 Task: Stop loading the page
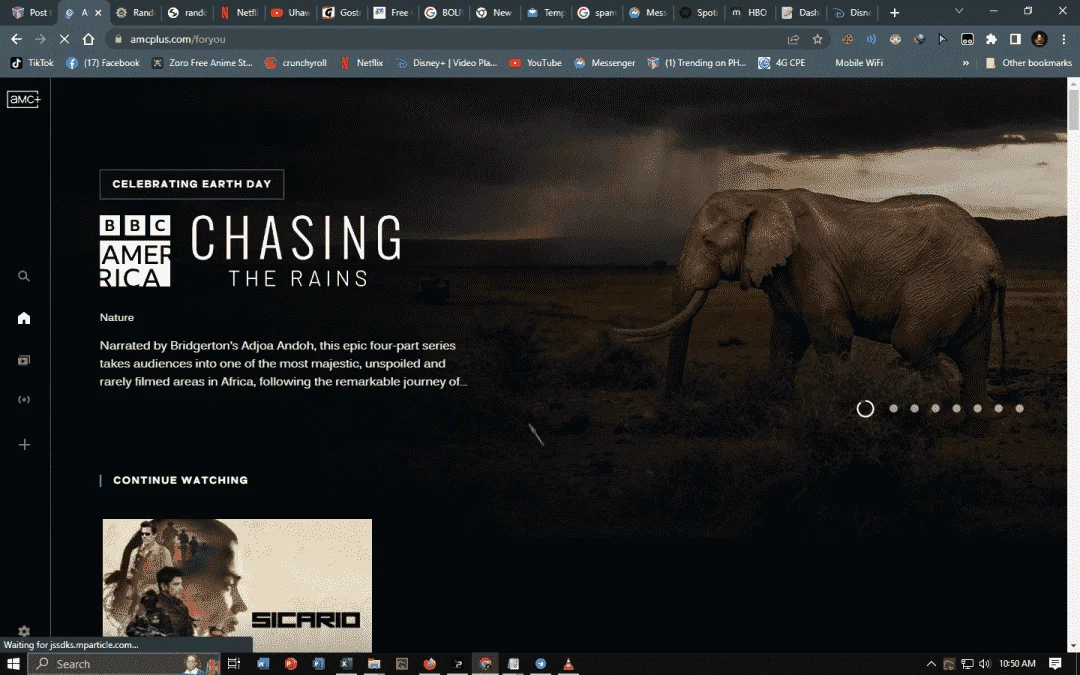tap(64, 39)
